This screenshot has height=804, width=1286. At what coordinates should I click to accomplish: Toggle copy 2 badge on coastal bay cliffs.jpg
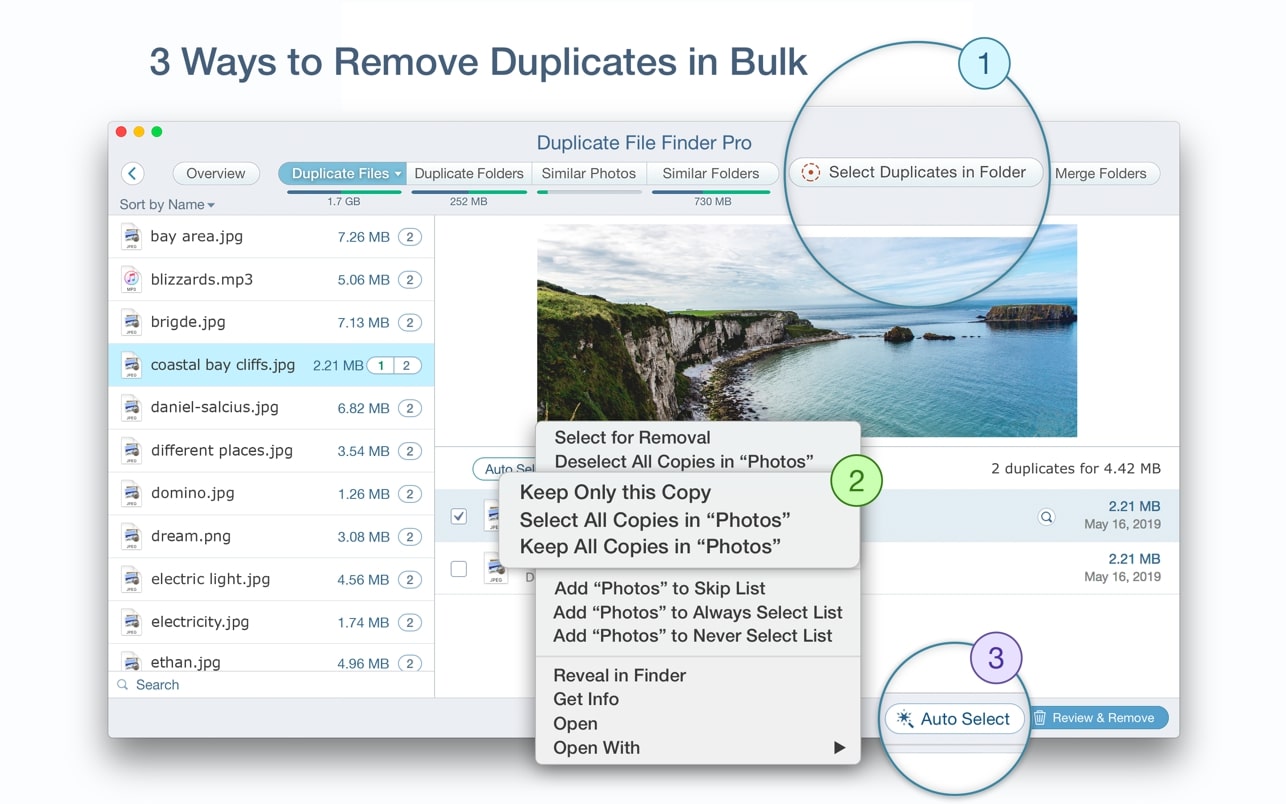[x=407, y=366]
